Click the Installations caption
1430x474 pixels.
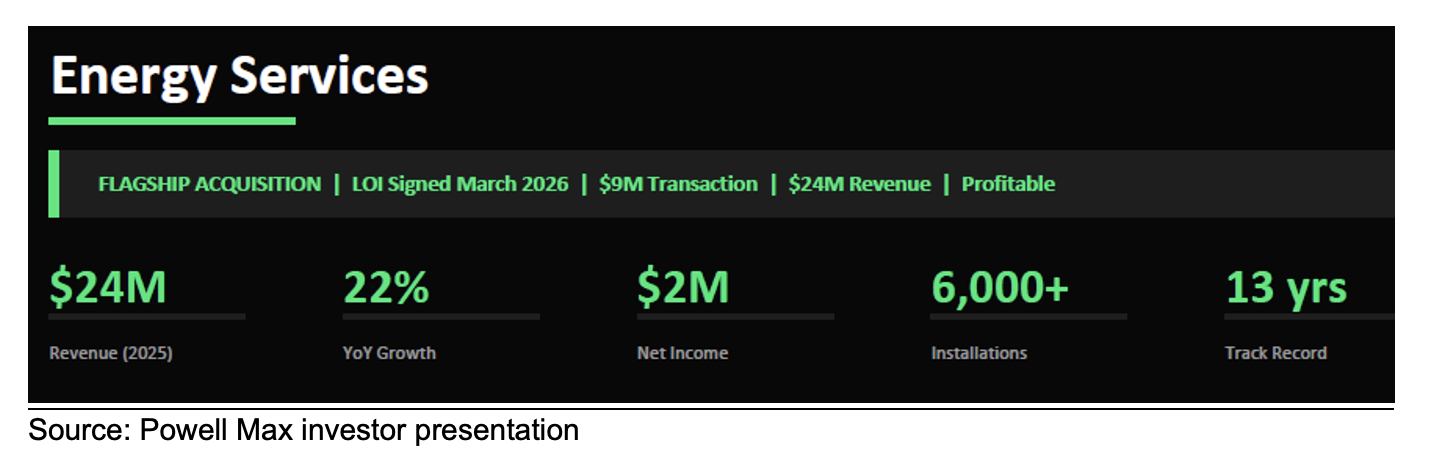click(978, 353)
